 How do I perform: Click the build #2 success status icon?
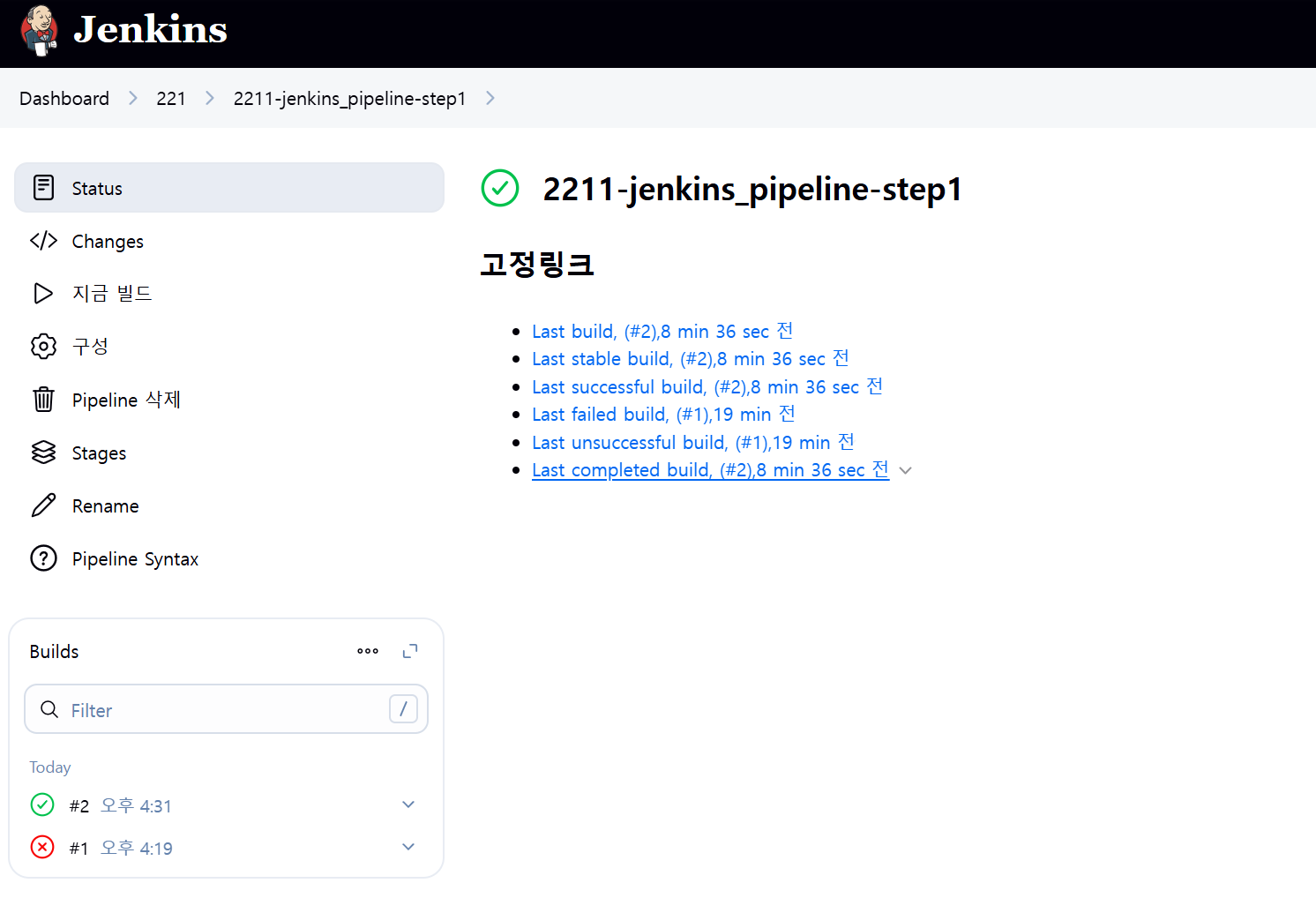point(42,804)
